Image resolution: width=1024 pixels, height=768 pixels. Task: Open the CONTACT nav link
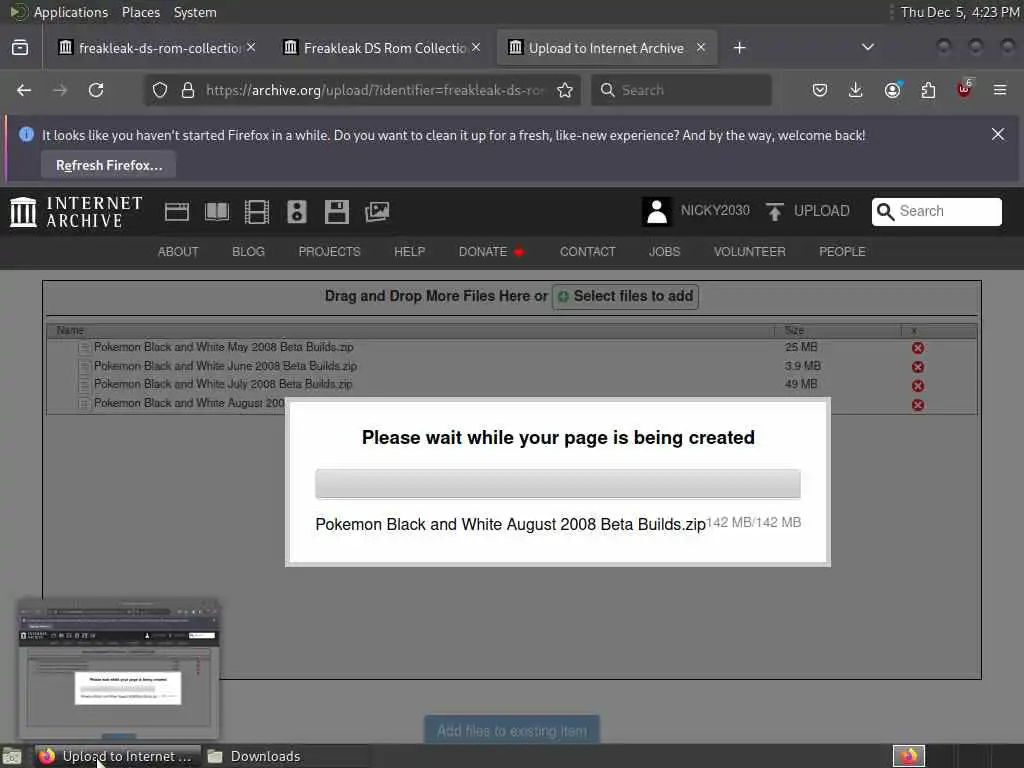pyautogui.click(x=587, y=251)
